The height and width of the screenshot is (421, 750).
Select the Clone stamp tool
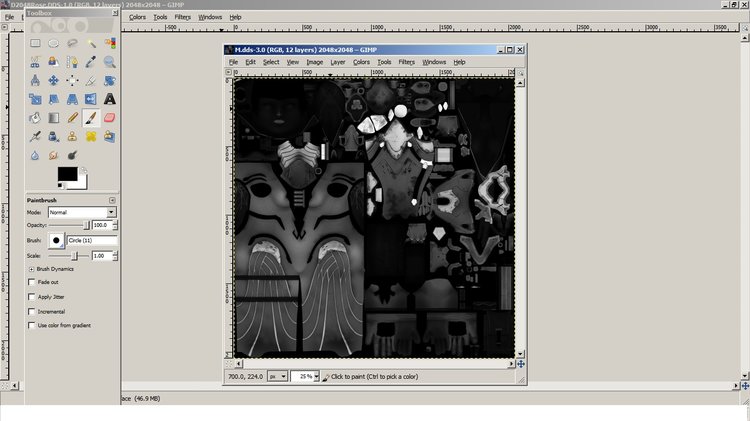pos(72,136)
